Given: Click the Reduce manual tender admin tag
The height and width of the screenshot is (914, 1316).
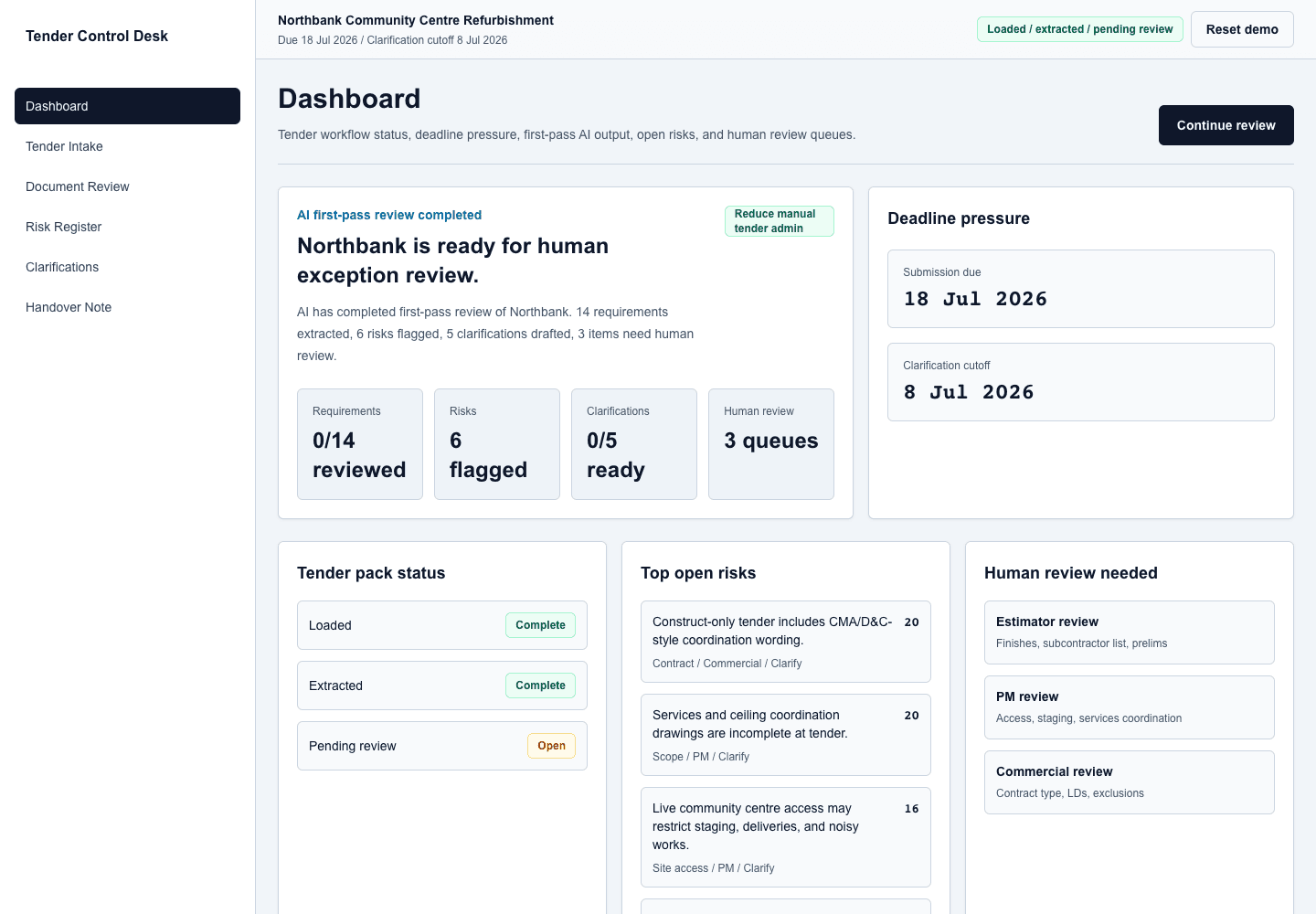Looking at the screenshot, I should coord(780,221).
